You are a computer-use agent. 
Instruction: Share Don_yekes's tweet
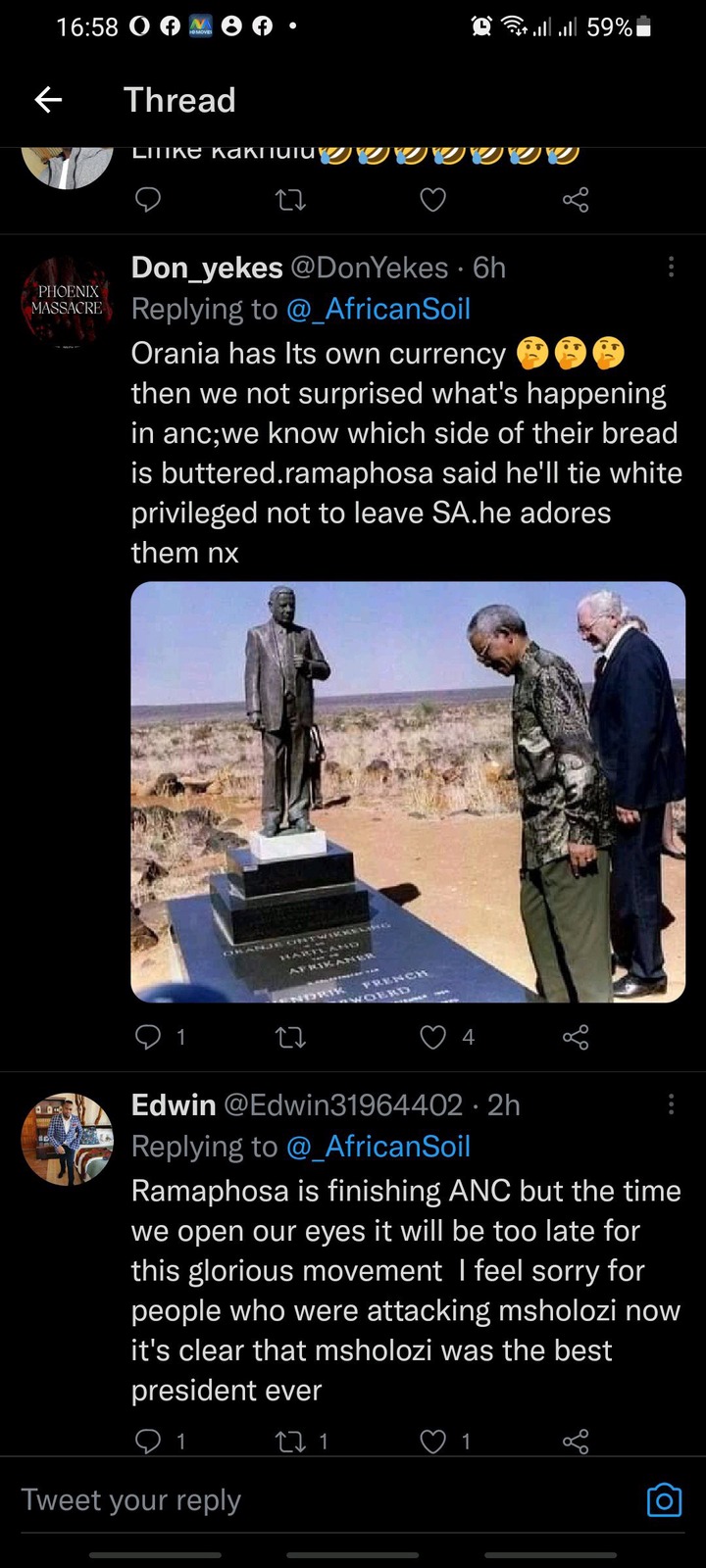[x=576, y=1037]
